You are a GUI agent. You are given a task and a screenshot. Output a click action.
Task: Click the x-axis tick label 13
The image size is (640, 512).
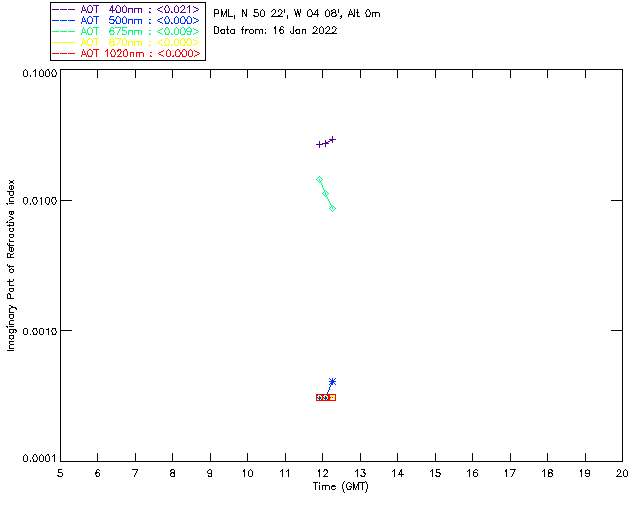click(x=360, y=473)
